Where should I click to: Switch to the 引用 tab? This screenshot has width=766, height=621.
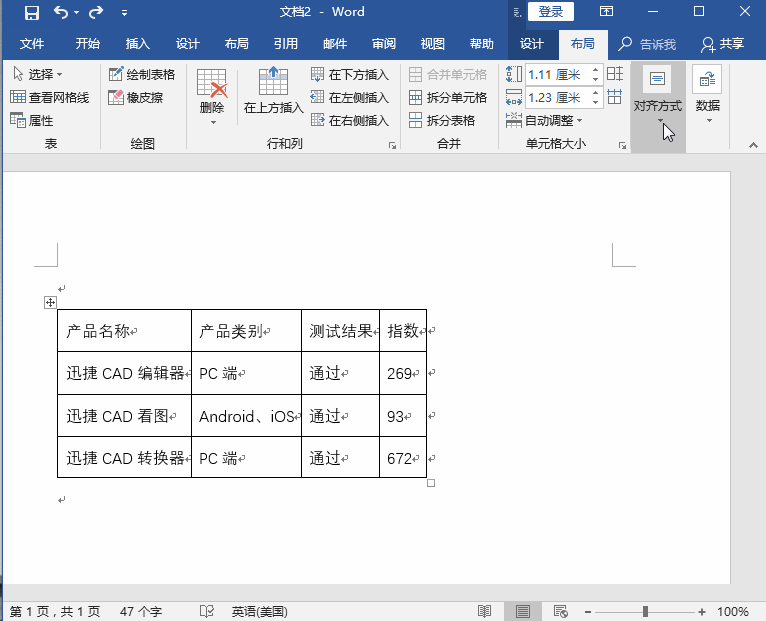click(286, 44)
